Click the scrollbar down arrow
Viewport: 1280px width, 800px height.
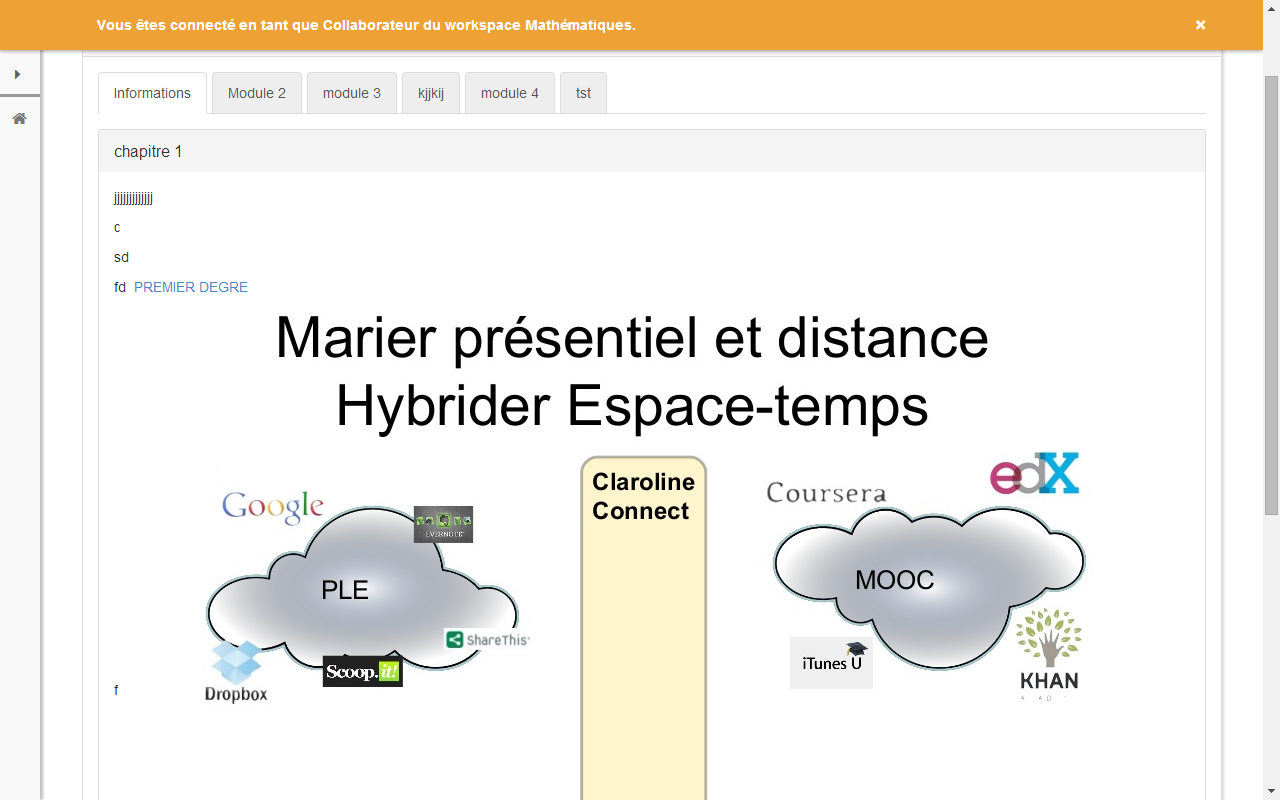1272,792
